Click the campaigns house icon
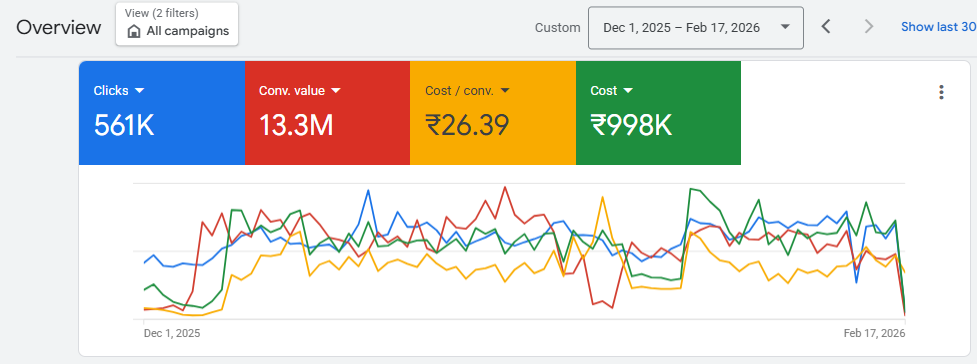This screenshot has width=977, height=364. [134, 31]
